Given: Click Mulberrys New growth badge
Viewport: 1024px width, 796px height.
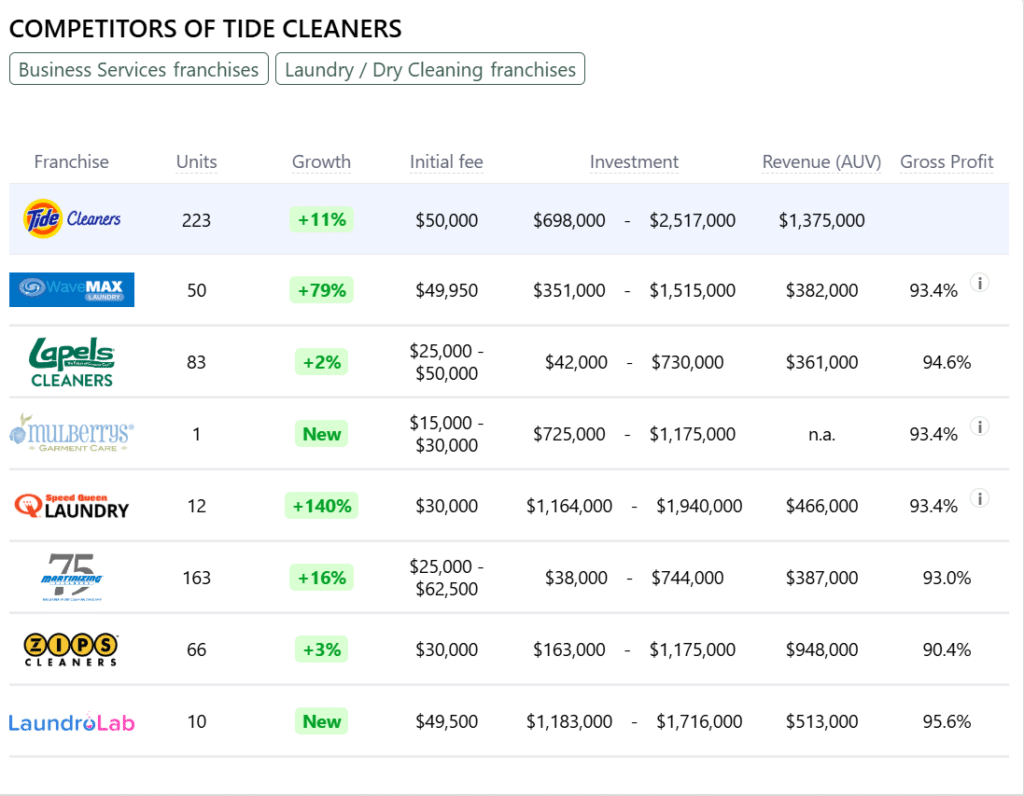Looking at the screenshot, I should [321, 434].
